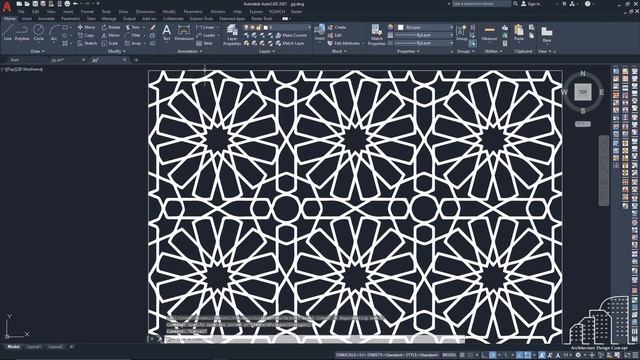Expand the Utilities panel

(x=493, y=51)
